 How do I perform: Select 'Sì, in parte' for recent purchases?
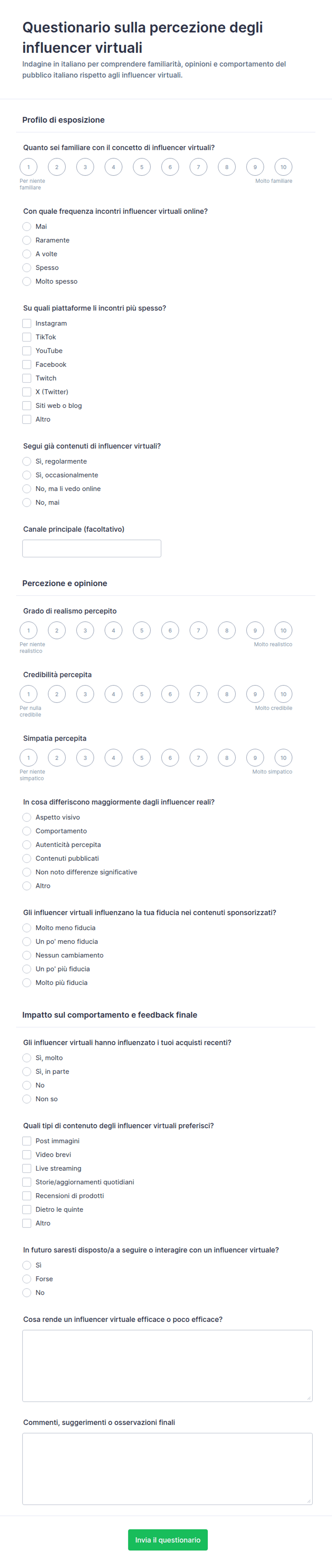[27, 1071]
